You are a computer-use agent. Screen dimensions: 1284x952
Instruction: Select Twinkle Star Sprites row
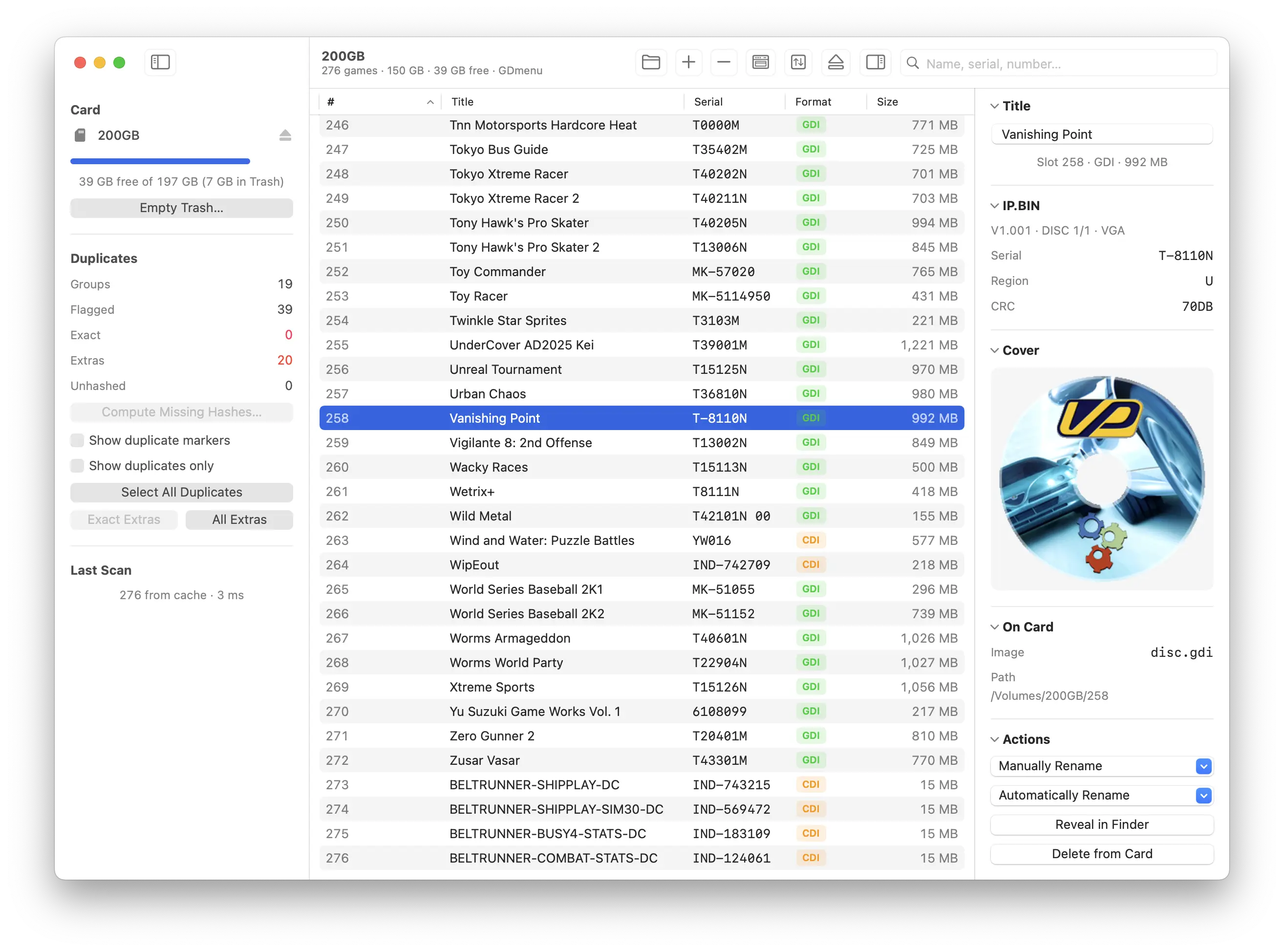641,321
